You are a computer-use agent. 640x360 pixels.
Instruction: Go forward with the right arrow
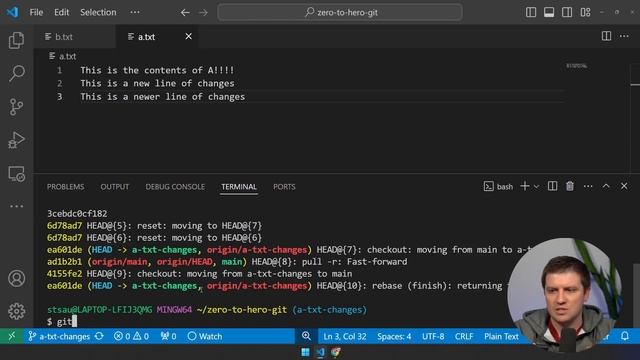click(x=203, y=13)
